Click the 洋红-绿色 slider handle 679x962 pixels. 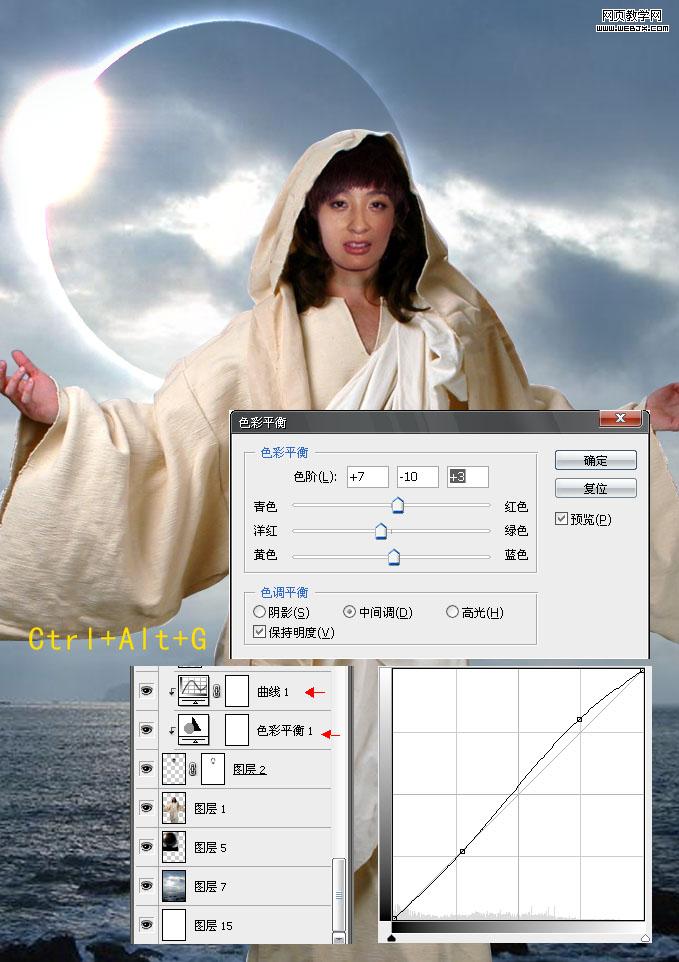[x=381, y=531]
